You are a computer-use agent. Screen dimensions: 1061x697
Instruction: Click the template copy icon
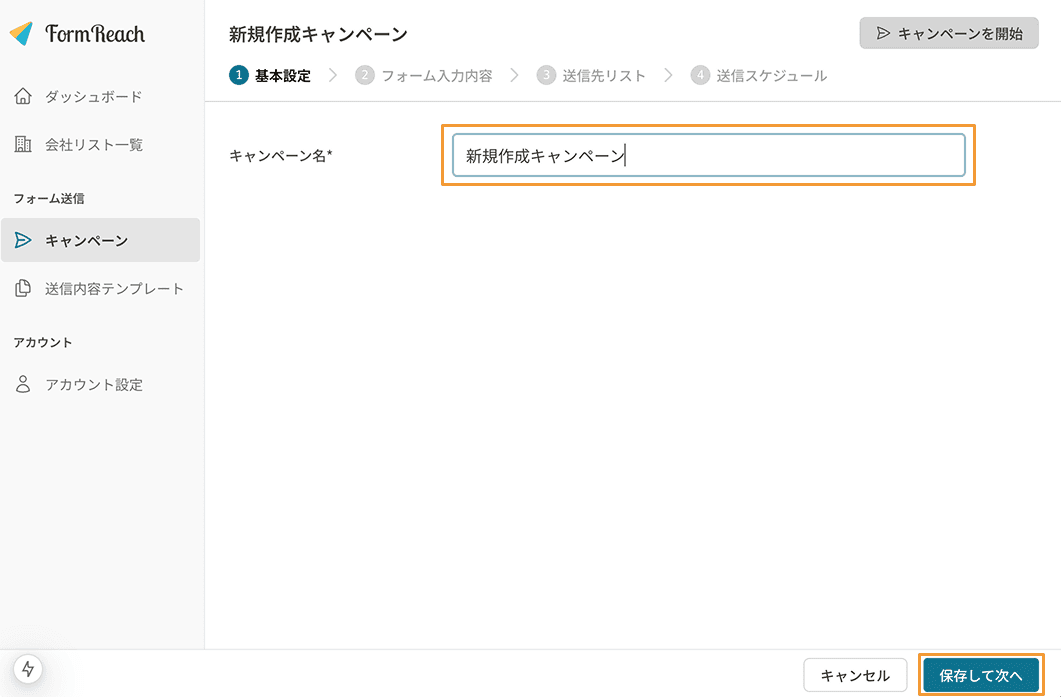(x=23, y=288)
